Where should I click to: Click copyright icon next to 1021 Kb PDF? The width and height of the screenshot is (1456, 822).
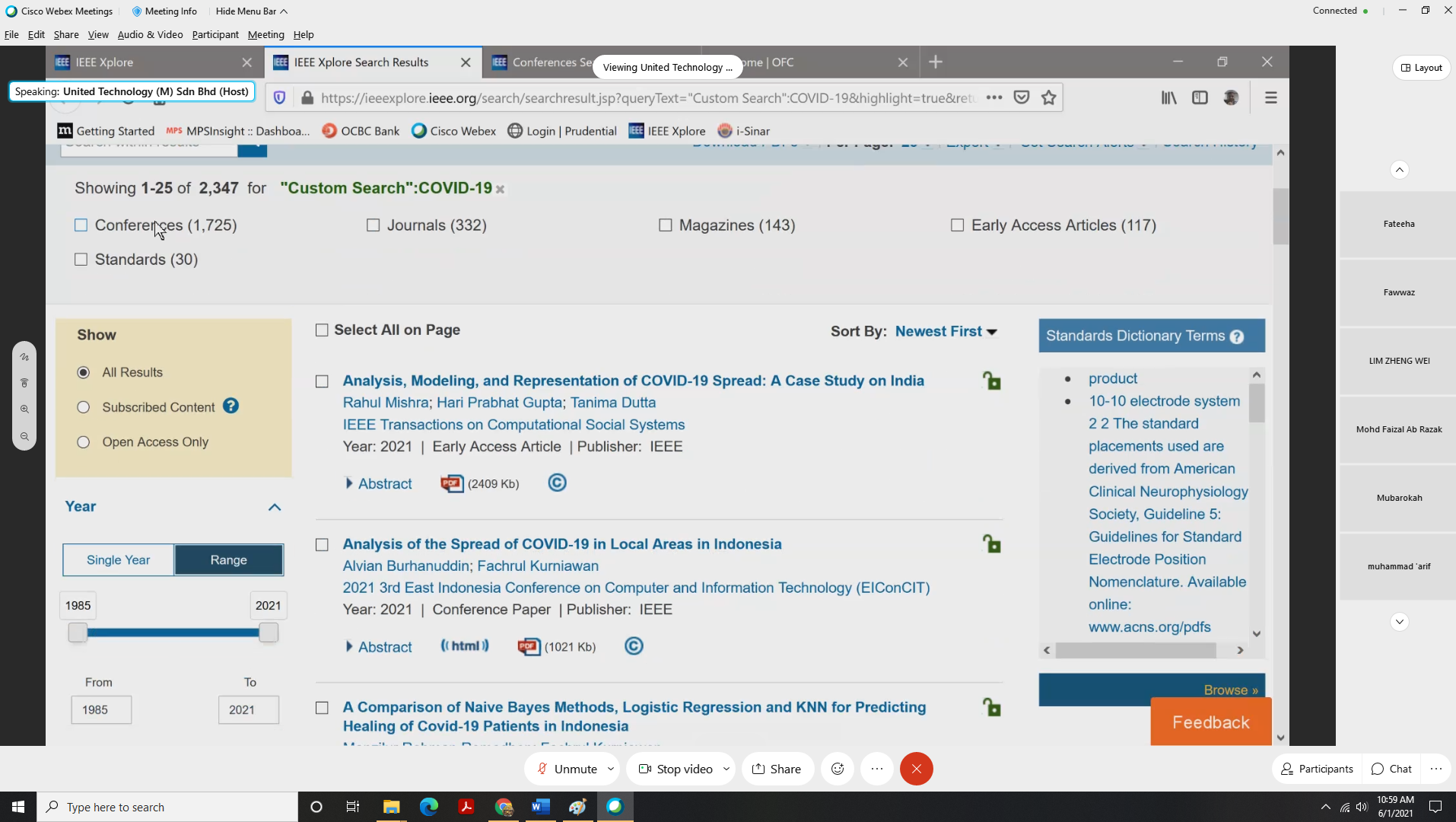point(634,646)
